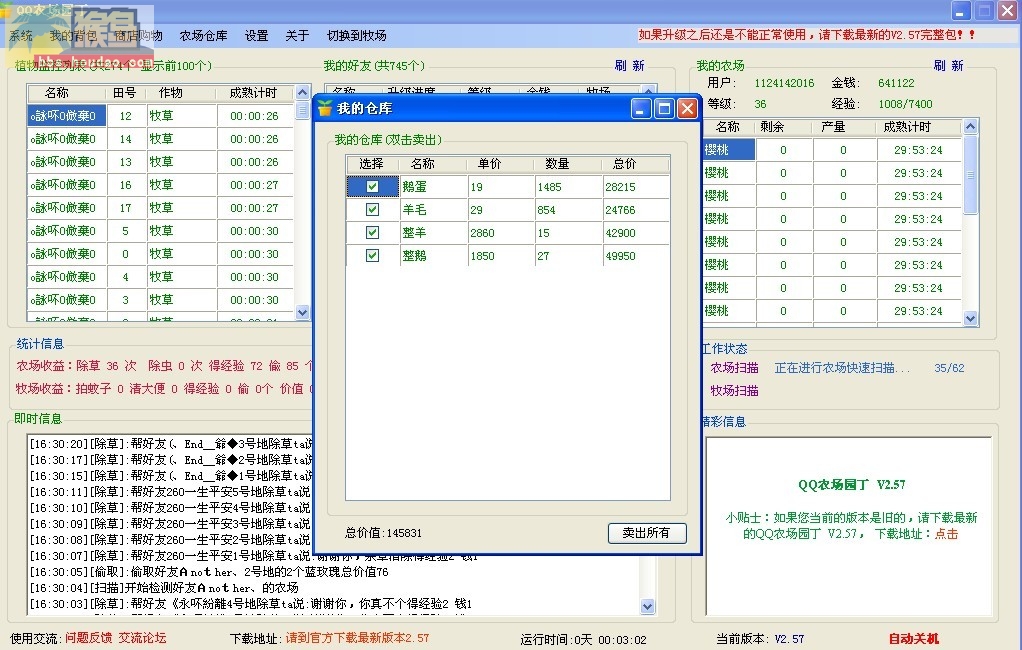Minimize the 我的仓库 dialog
Screen dimensions: 1022x650
(x=641, y=108)
